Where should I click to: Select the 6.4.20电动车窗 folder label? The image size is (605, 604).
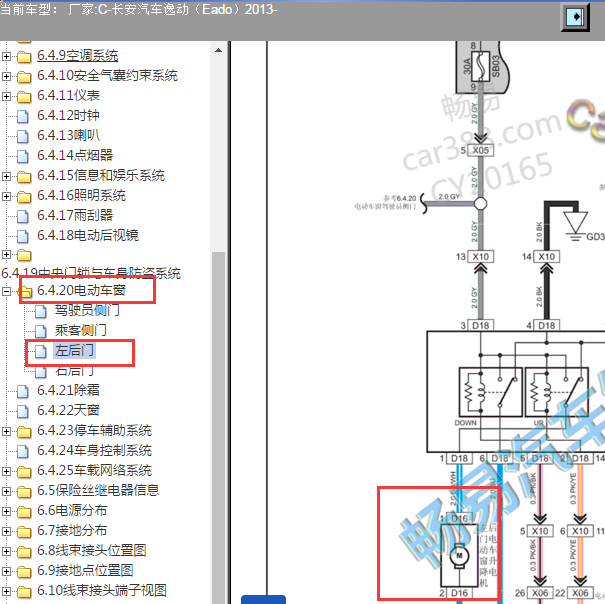pos(81,291)
